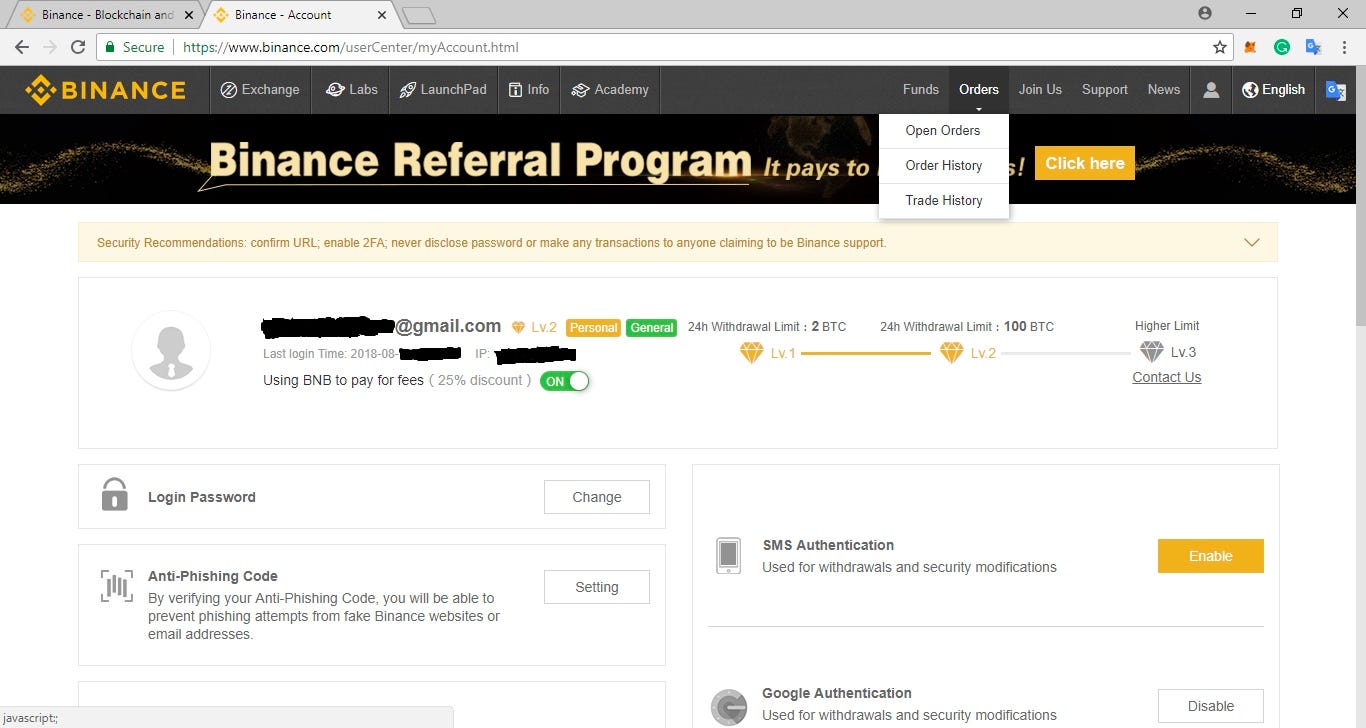Click the Contact Us link
Screen dimensions: 1366x728
(x=1167, y=377)
